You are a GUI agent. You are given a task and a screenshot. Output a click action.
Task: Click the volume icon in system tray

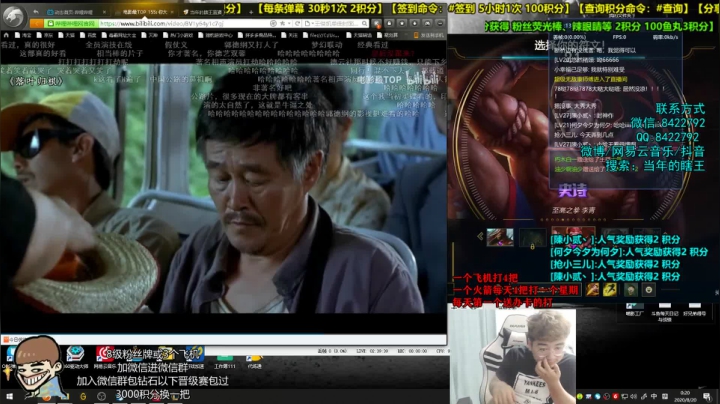[634, 396]
